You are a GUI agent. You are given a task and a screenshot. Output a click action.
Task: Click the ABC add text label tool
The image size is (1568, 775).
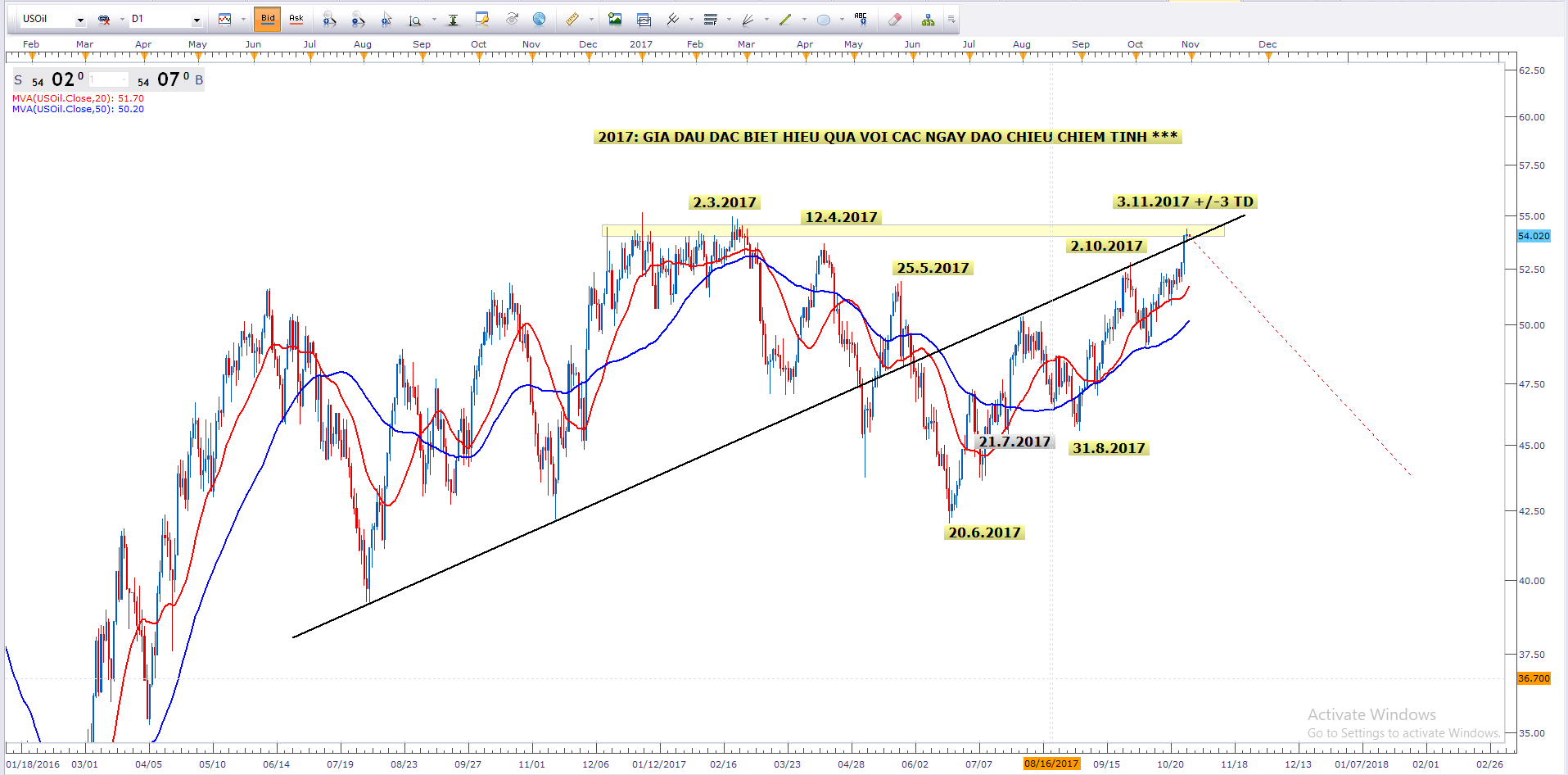tap(860, 19)
